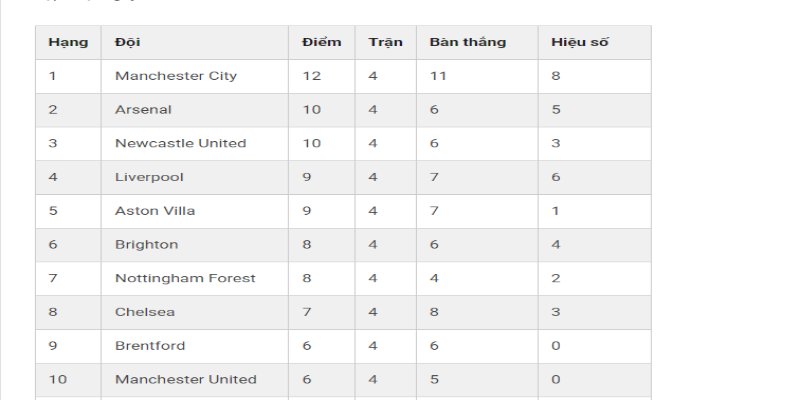Click the Trận column header
Image resolution: width=800 pixels, height=400 pixels.
pyautogui.click(x=385, y=42)
